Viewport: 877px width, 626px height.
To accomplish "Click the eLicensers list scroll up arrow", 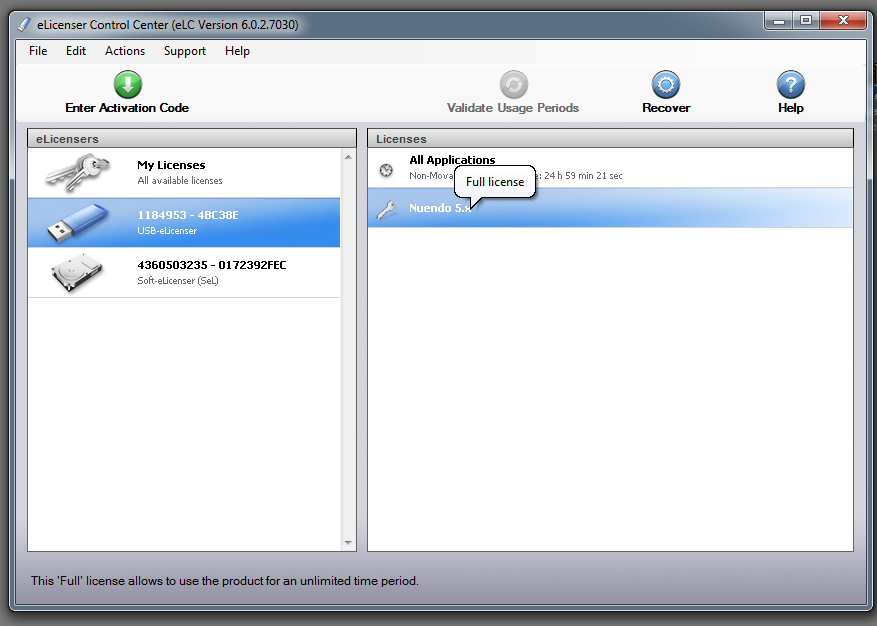I will tap(348, 157).
